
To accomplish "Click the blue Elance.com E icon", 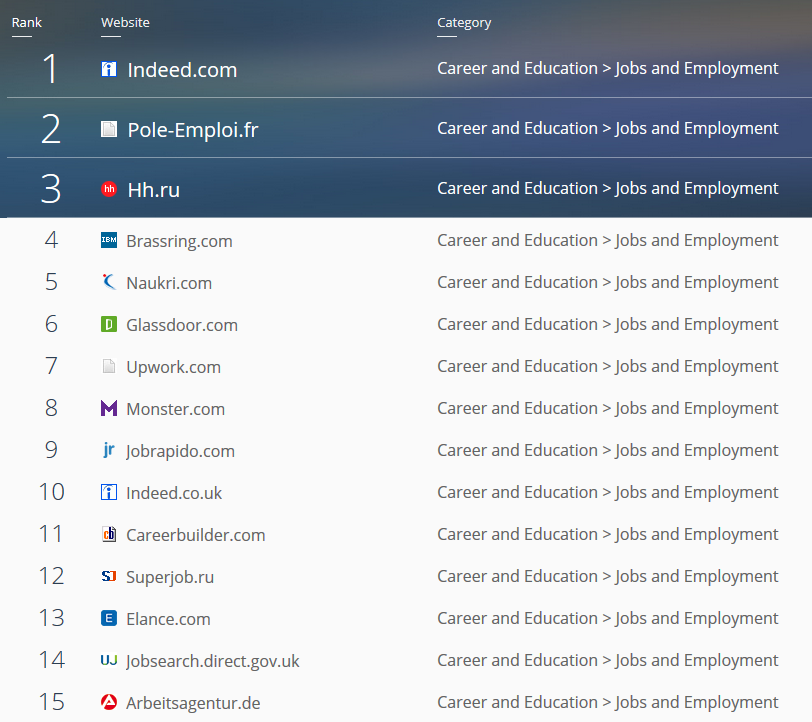I will [x=109, y=618].
